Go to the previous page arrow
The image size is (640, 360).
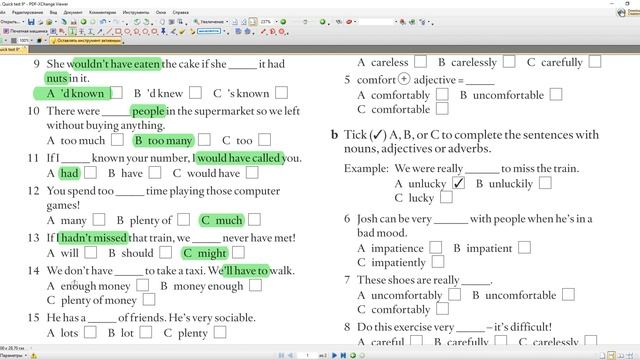click(290, 356)
